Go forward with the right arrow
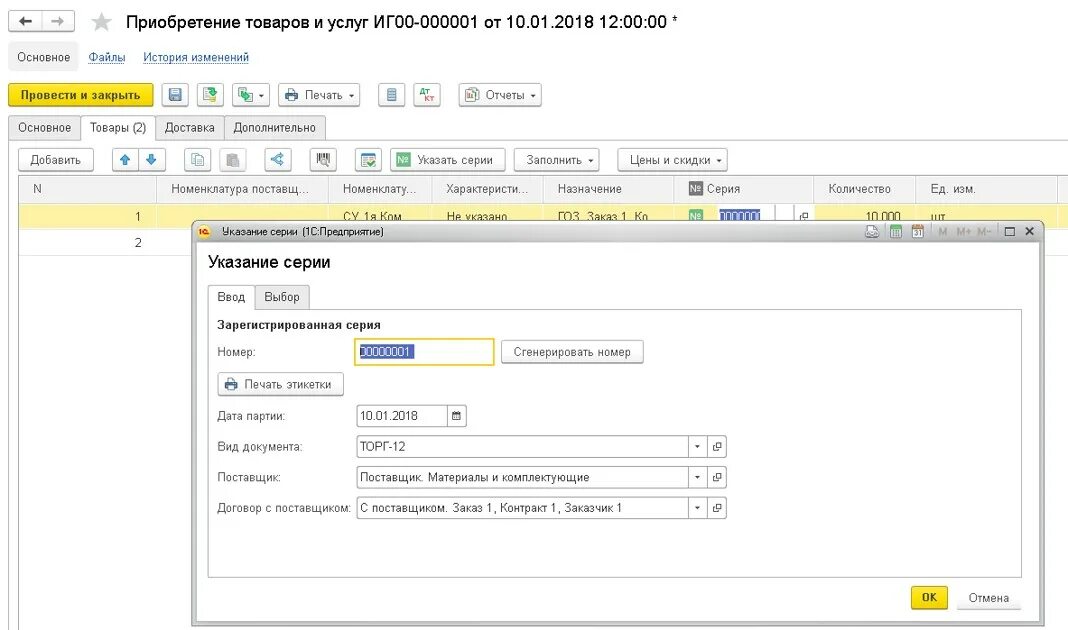Screen dimensions: 1068x630 58,22
